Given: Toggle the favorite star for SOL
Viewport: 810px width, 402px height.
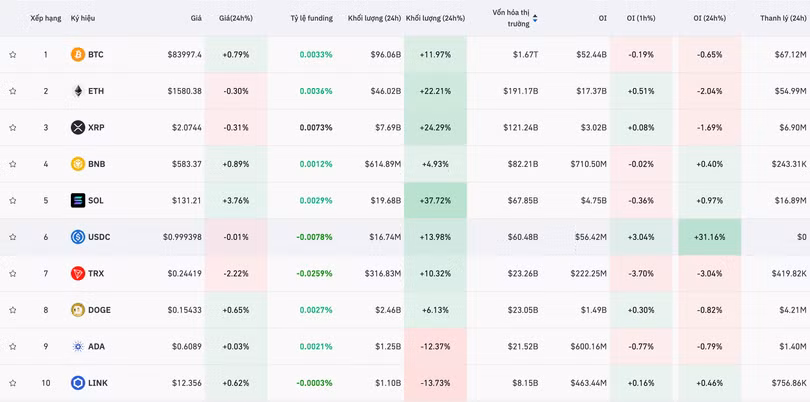Looking at the screenshot, I should 13,201.
